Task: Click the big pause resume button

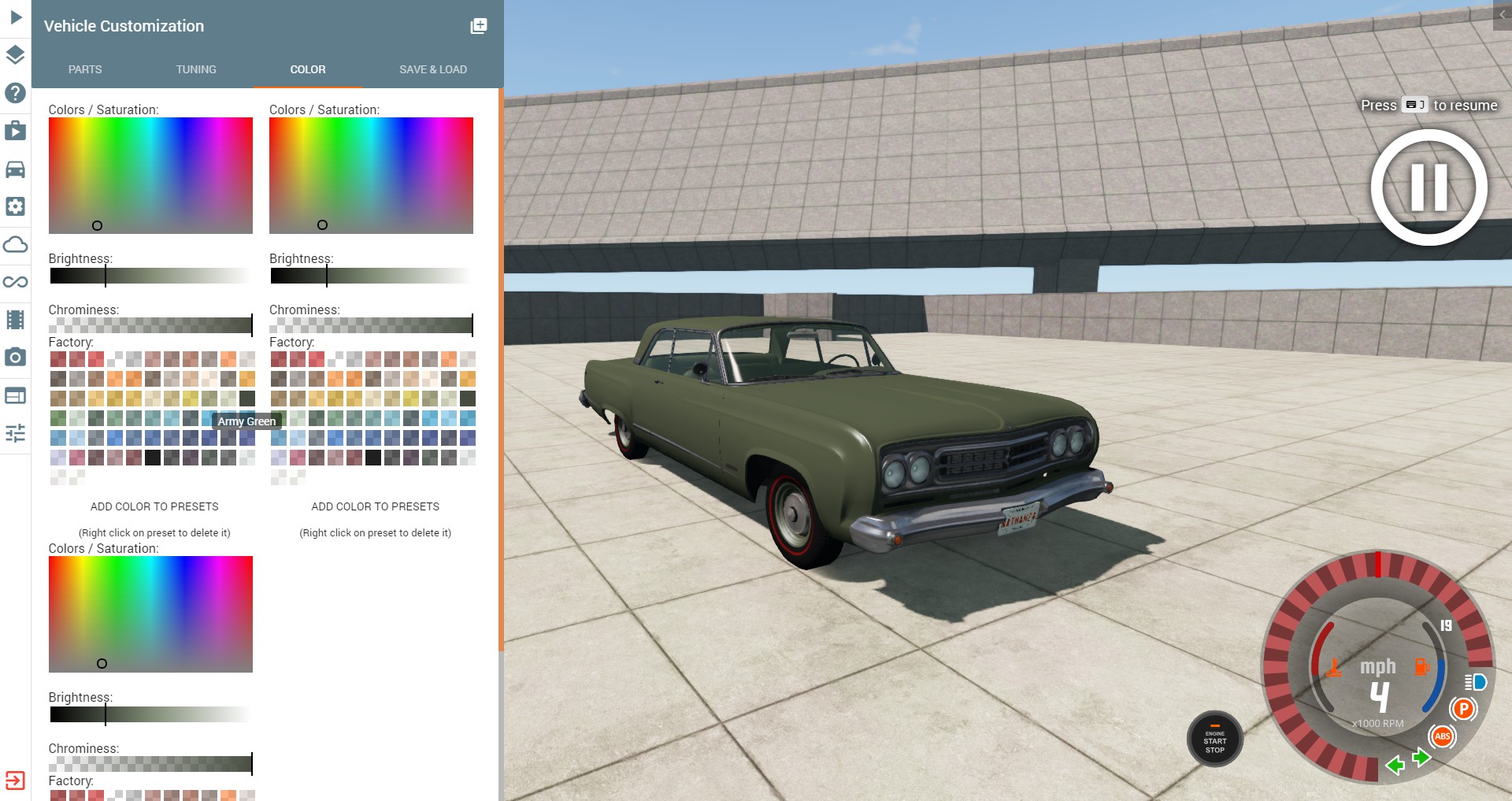Action: coord(1429,187)
